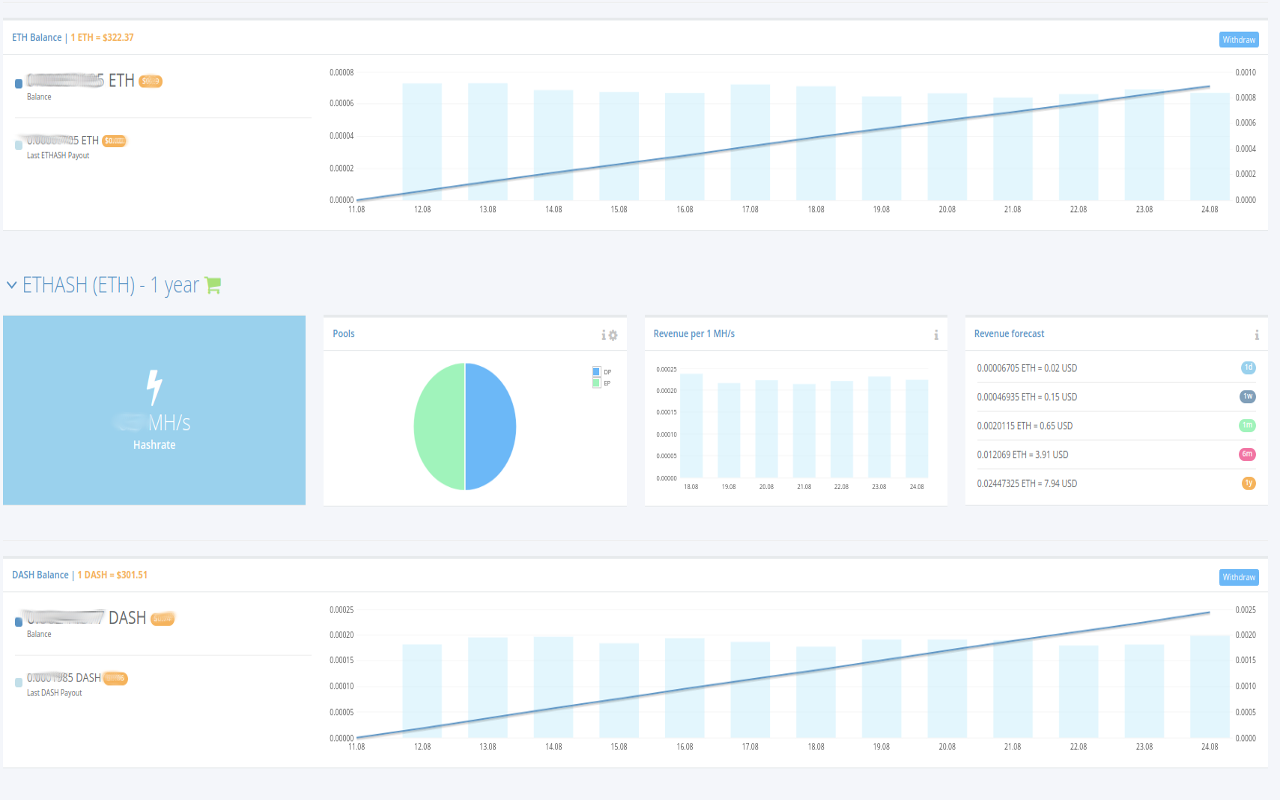Click the 14.08 bar in DASH chart

(553, 687)
